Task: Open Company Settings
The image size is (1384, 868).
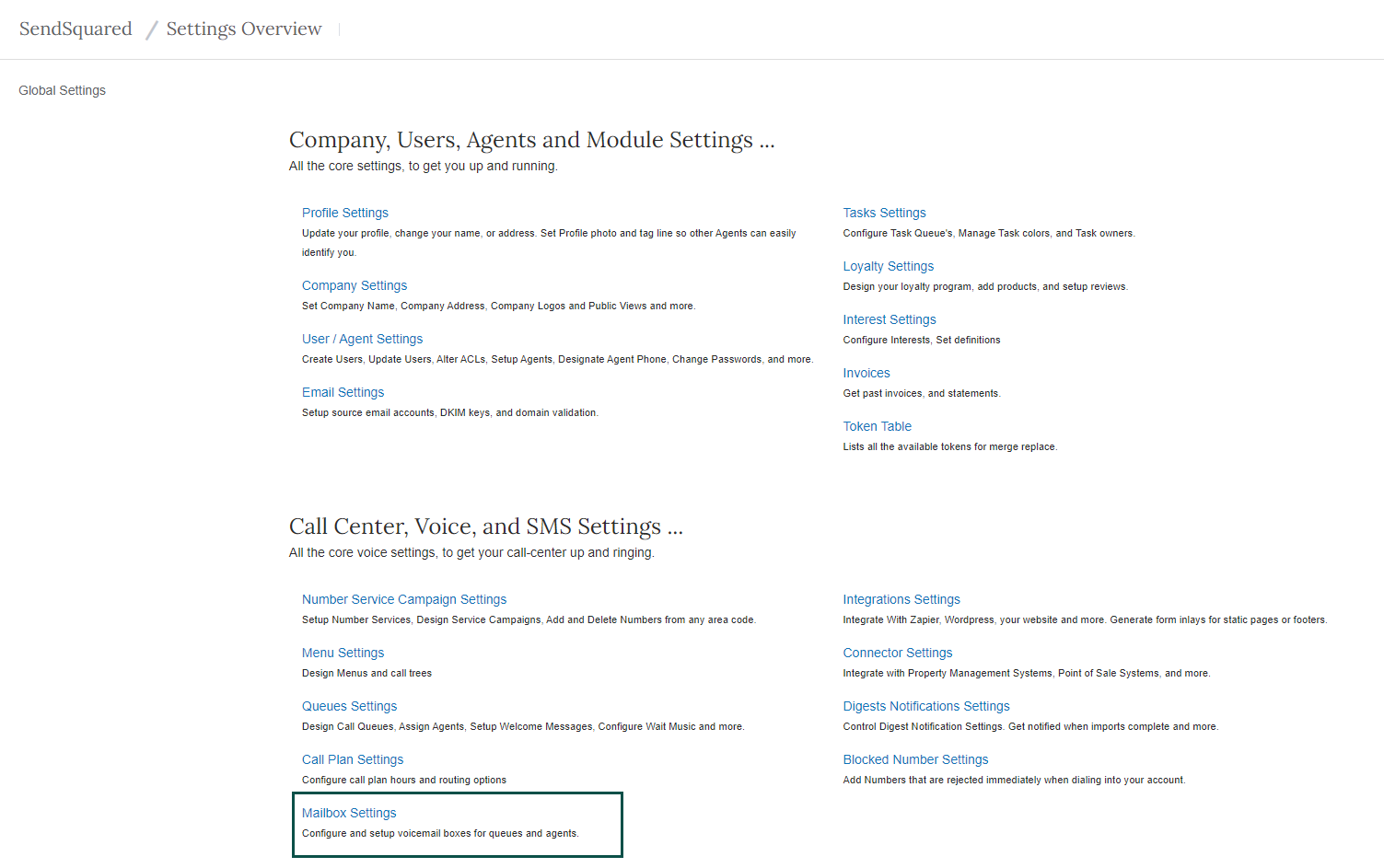Action: 354,285
